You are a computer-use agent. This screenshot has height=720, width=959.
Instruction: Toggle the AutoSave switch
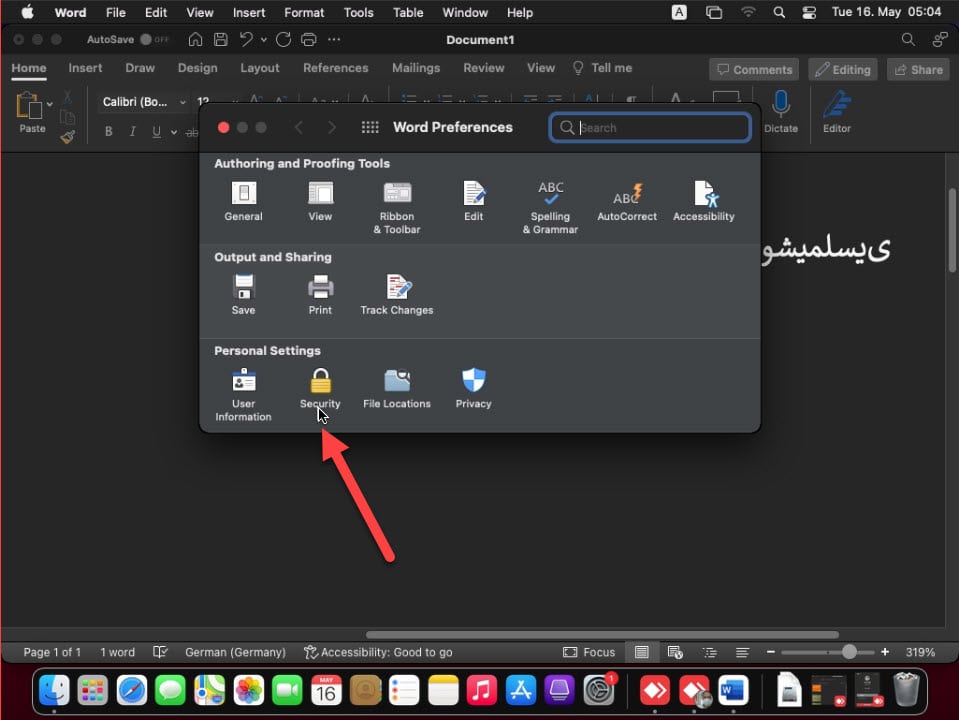click(154, 40)
